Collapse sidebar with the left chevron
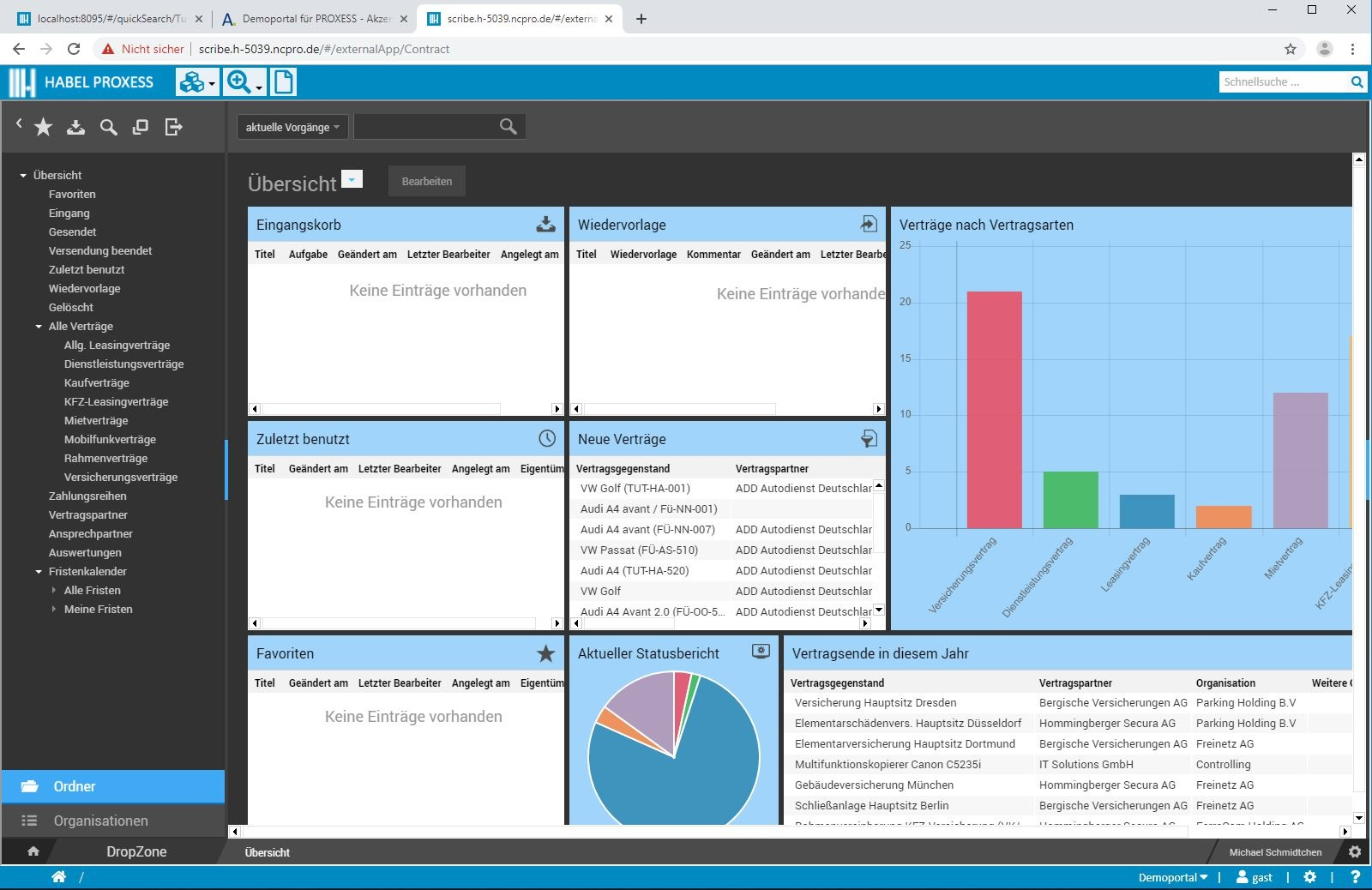Viewport: 1372px width, 890px height. pos(19,124)
